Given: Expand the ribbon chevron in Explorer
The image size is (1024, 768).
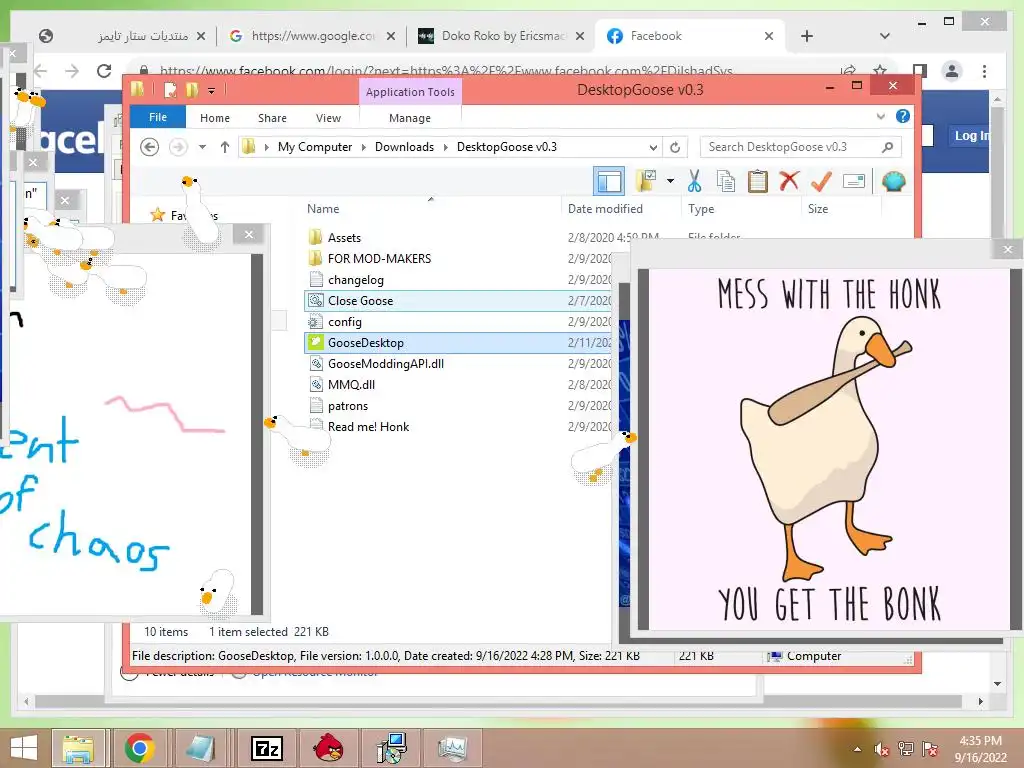Looking at the screenshot, I should coord(881,116).
